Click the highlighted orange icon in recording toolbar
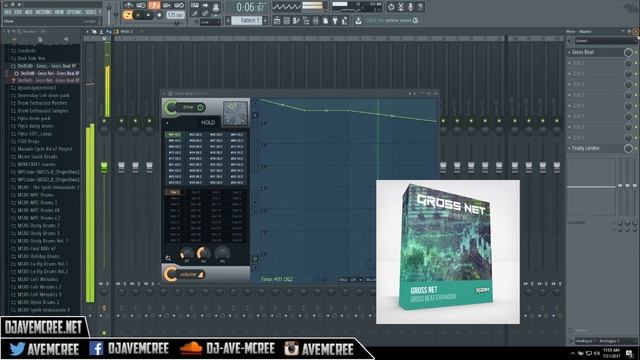The height and width of the screenshot is (360, 640). (x=154, y=5)
